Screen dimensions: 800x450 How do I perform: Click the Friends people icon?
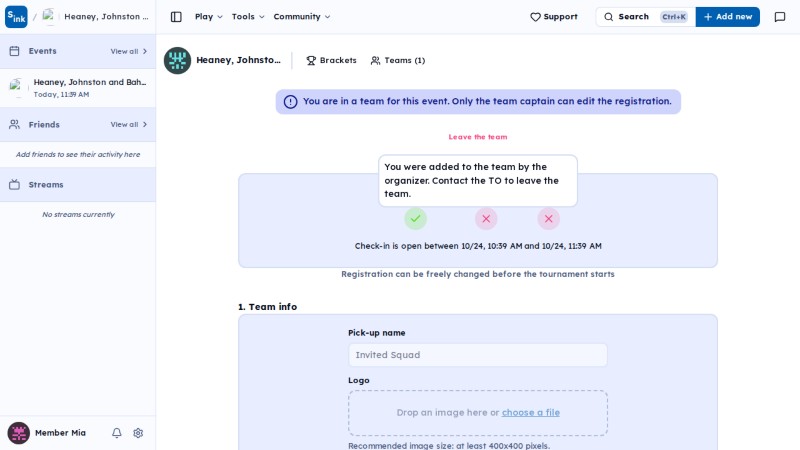[x=14, y=124]
